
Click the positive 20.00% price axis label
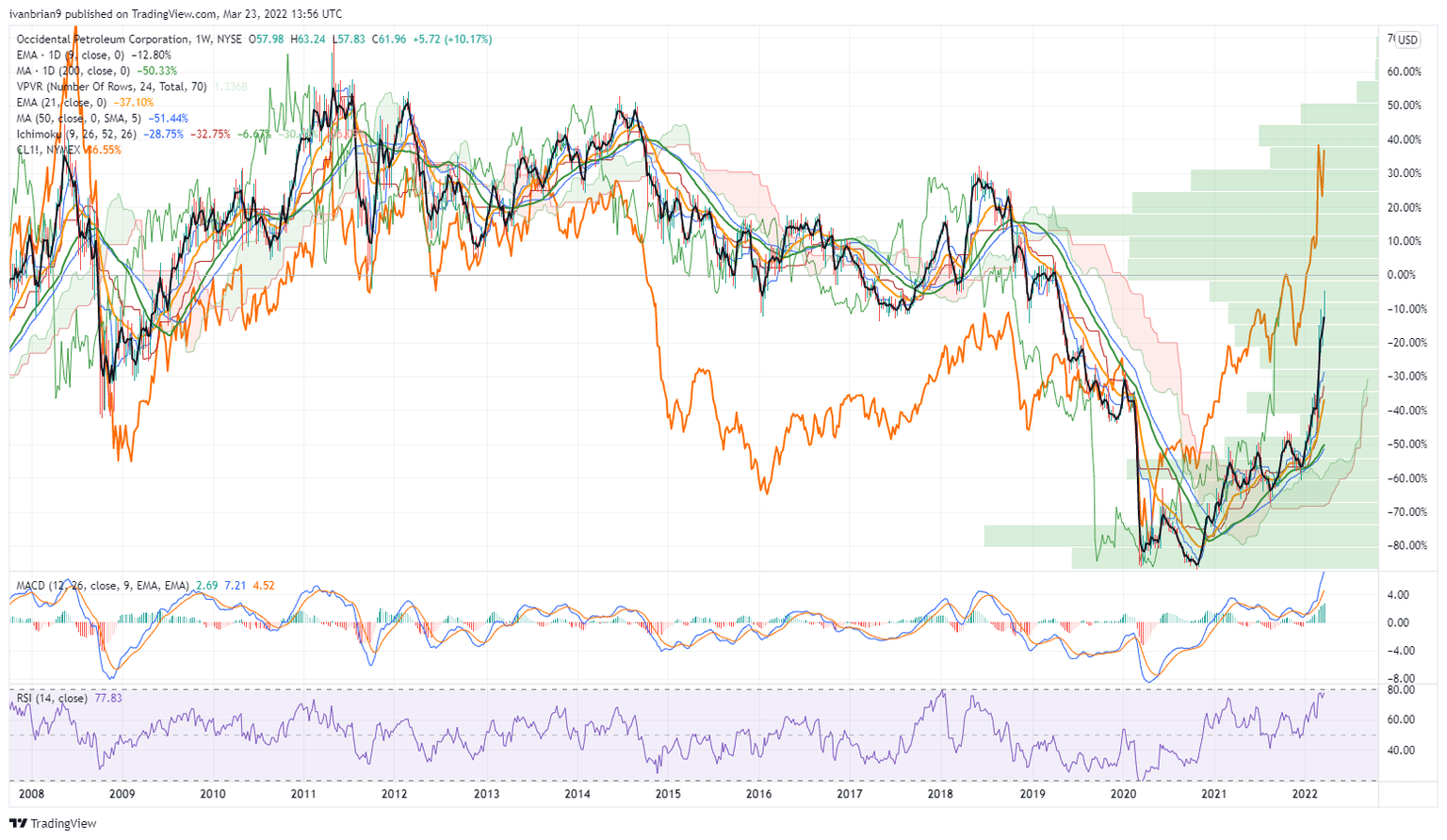coord(1405,207)
